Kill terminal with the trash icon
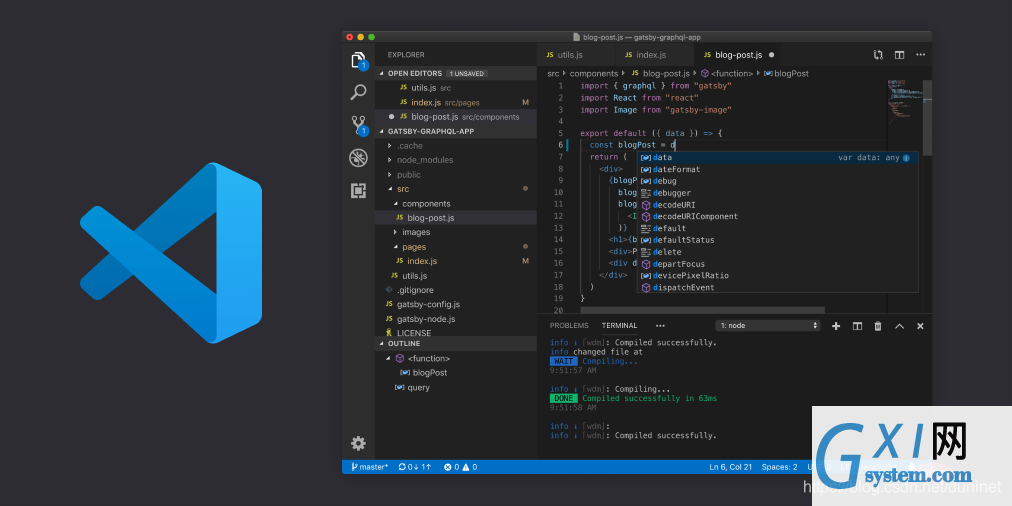The image size is (1012, 506). click(x=878, y=326)
